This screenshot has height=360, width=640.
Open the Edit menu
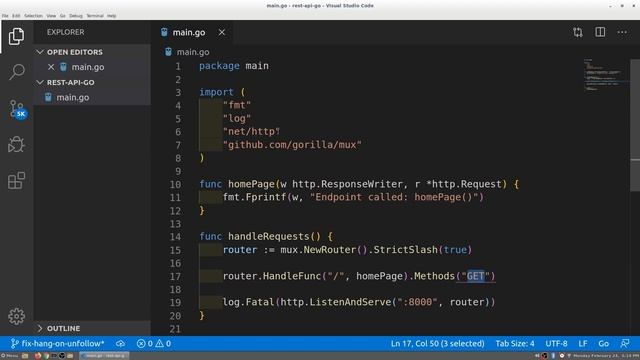(16, 16)
